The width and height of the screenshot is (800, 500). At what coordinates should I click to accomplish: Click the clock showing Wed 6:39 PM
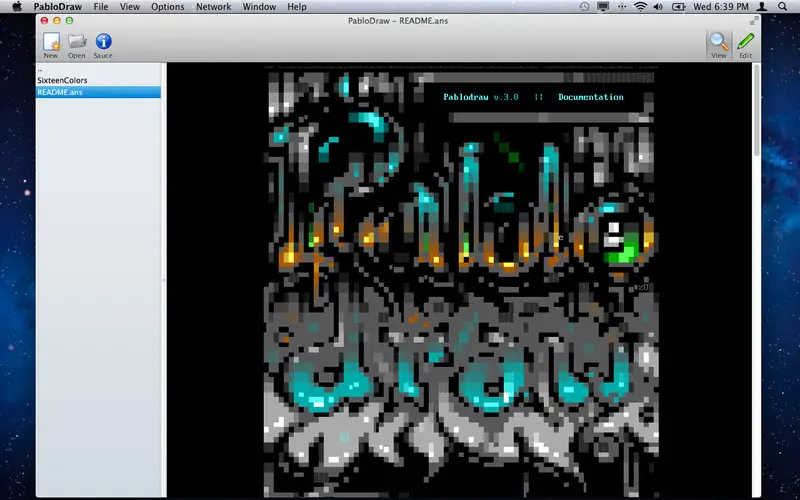coord(720,7)
